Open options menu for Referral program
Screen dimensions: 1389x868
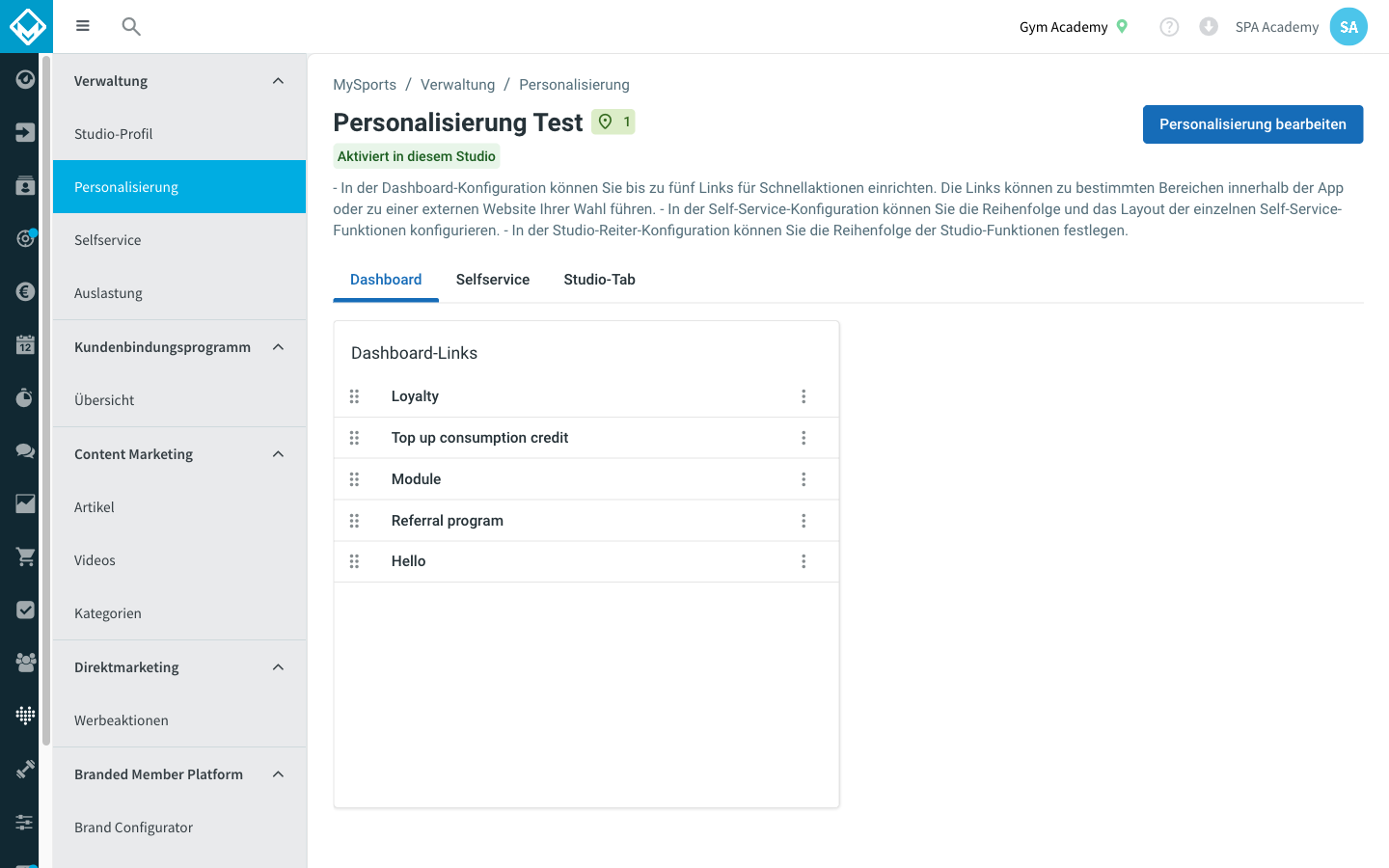(803, 521)
